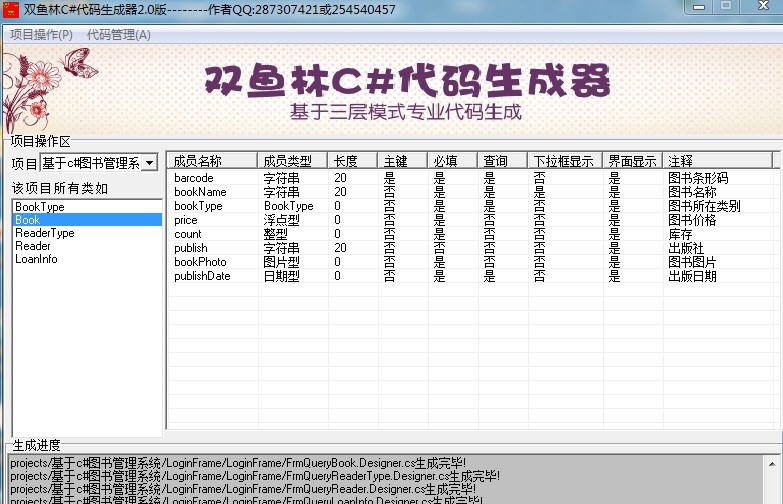
Task: Click the 注释 column header
Action: pyautogui.click(x=680, y=161)
